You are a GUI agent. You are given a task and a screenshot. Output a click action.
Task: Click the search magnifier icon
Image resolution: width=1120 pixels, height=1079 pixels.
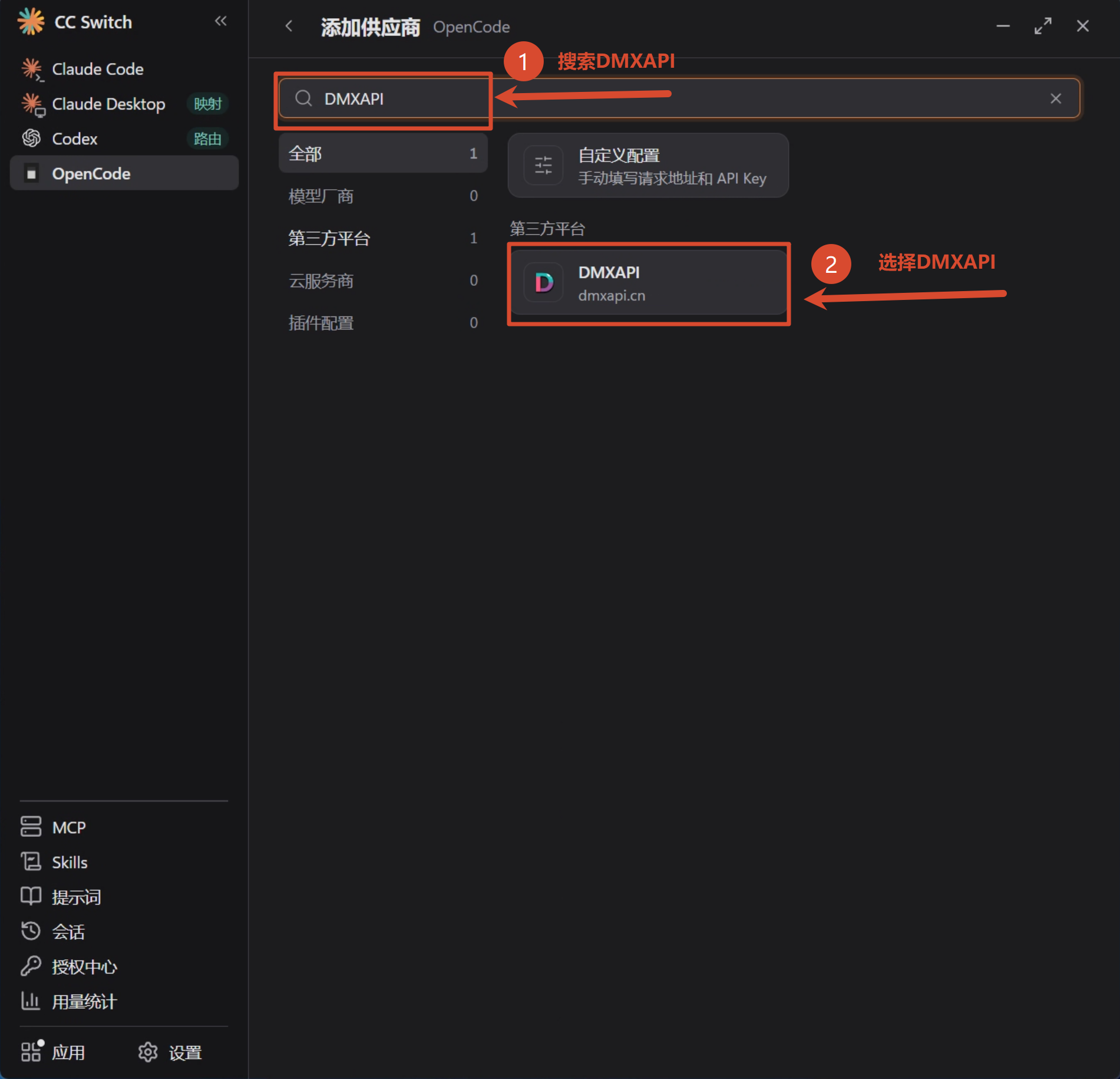pyautogui.click(x=303, y=98)
